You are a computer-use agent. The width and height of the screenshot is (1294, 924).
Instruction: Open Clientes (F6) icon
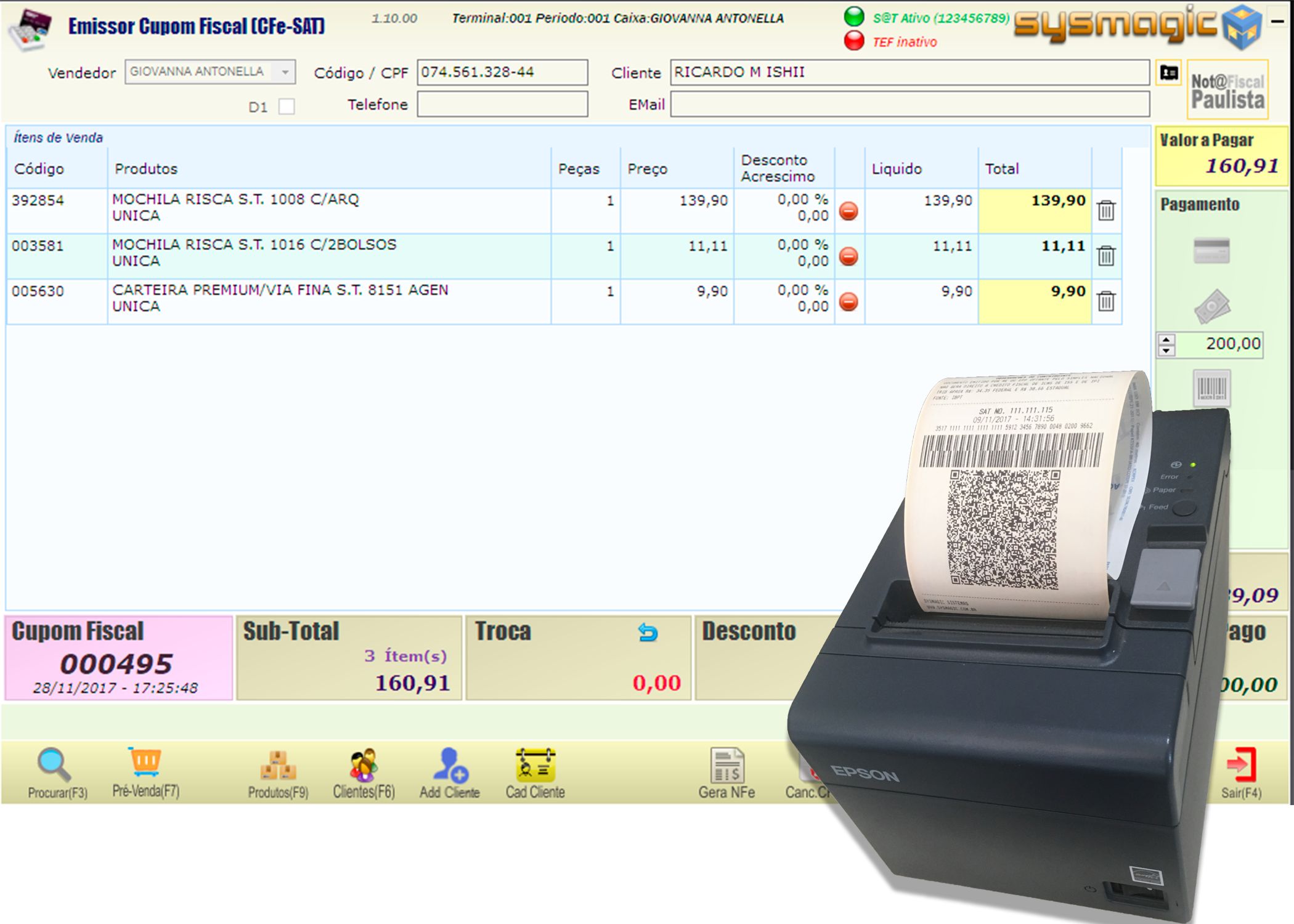tap(364, 765)
